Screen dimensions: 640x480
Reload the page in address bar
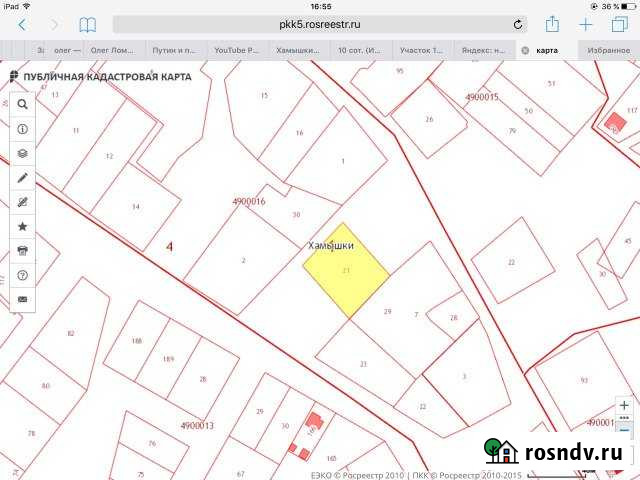tap(518, 24)
